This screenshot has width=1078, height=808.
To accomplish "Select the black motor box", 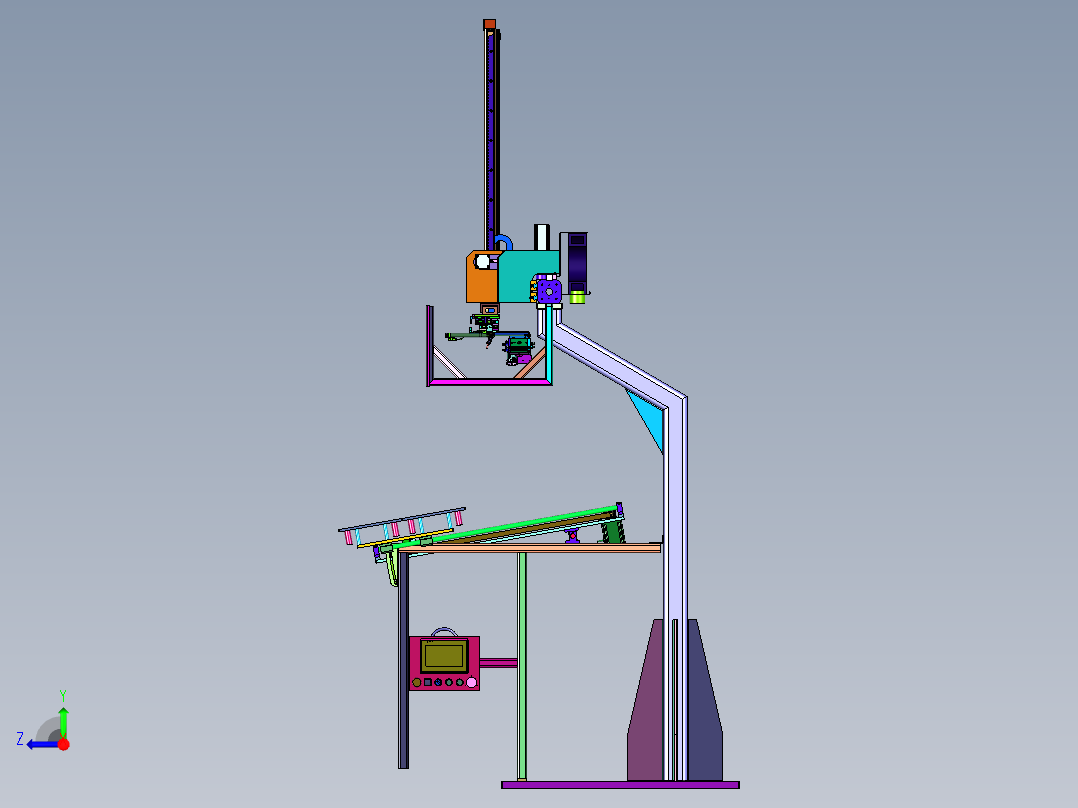I will coord(578,262).
